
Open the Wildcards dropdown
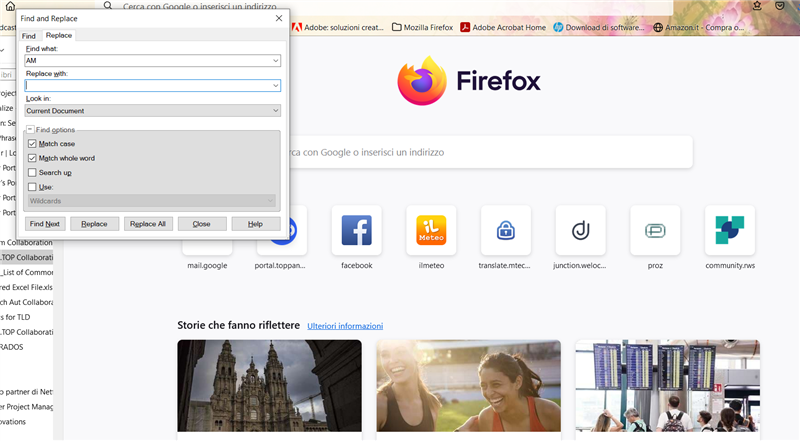pos(153,201)
